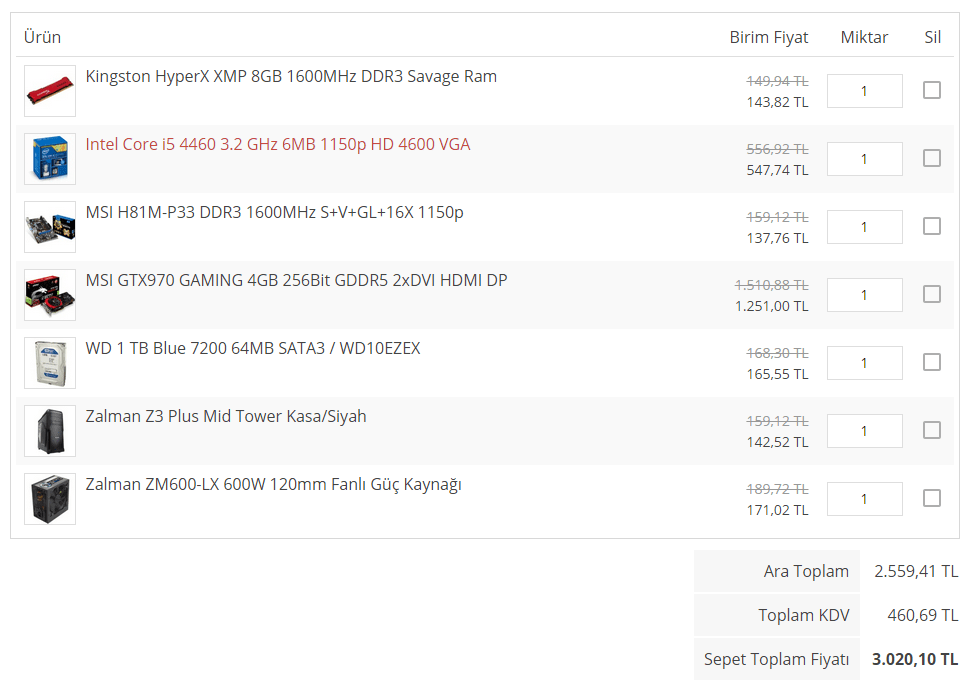The width and height of the screenshot is (976, 688).
Task: Click the quantity input for WD 1 TB Blue
Action: tap(864, 363)
